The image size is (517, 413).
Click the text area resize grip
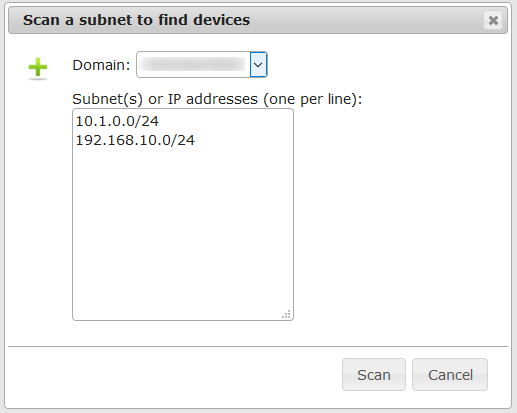point(286,314)
